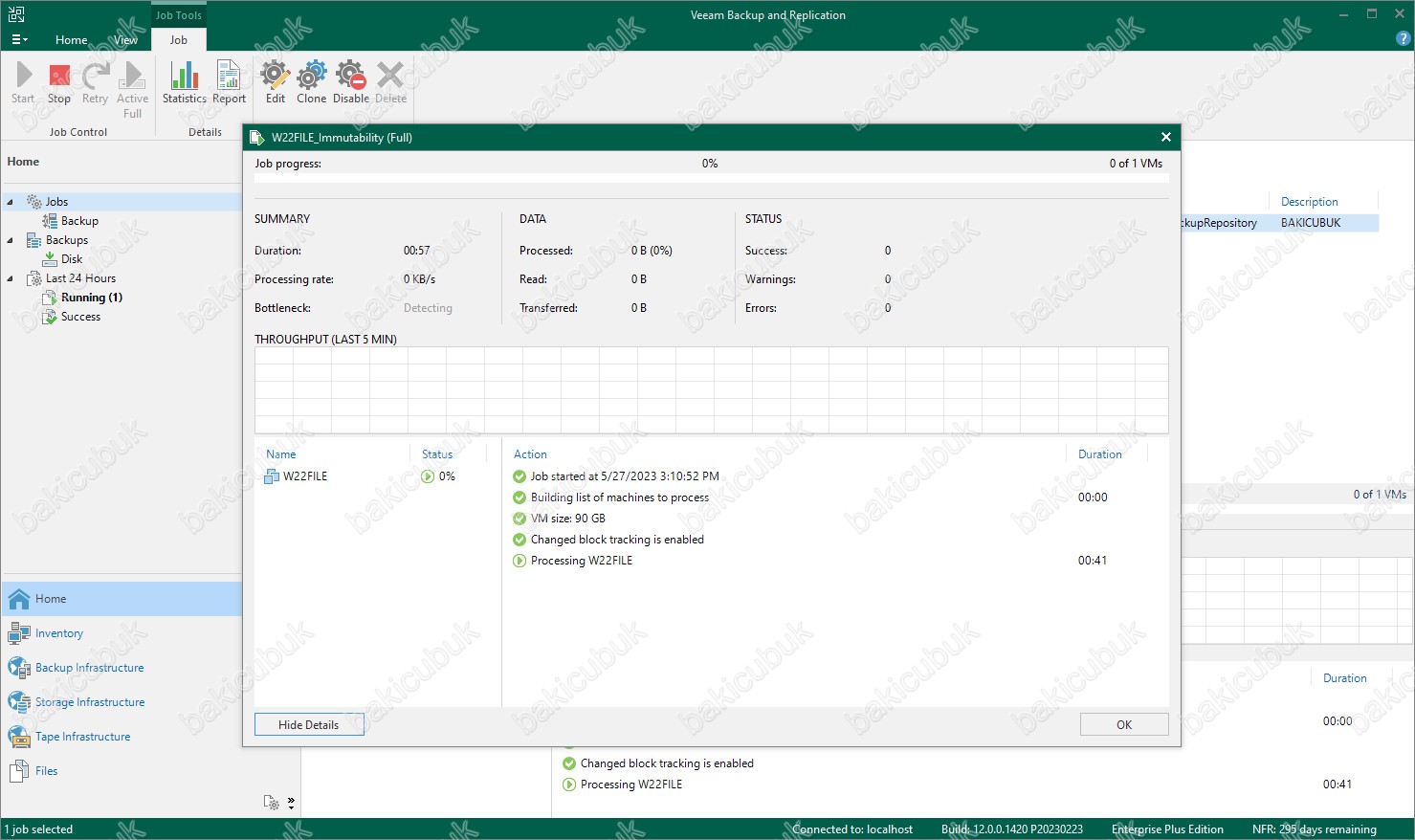1415x840 pixels.
Task: Close the W22FILE_Immutability dialog
Action: tap(1165, 137)
